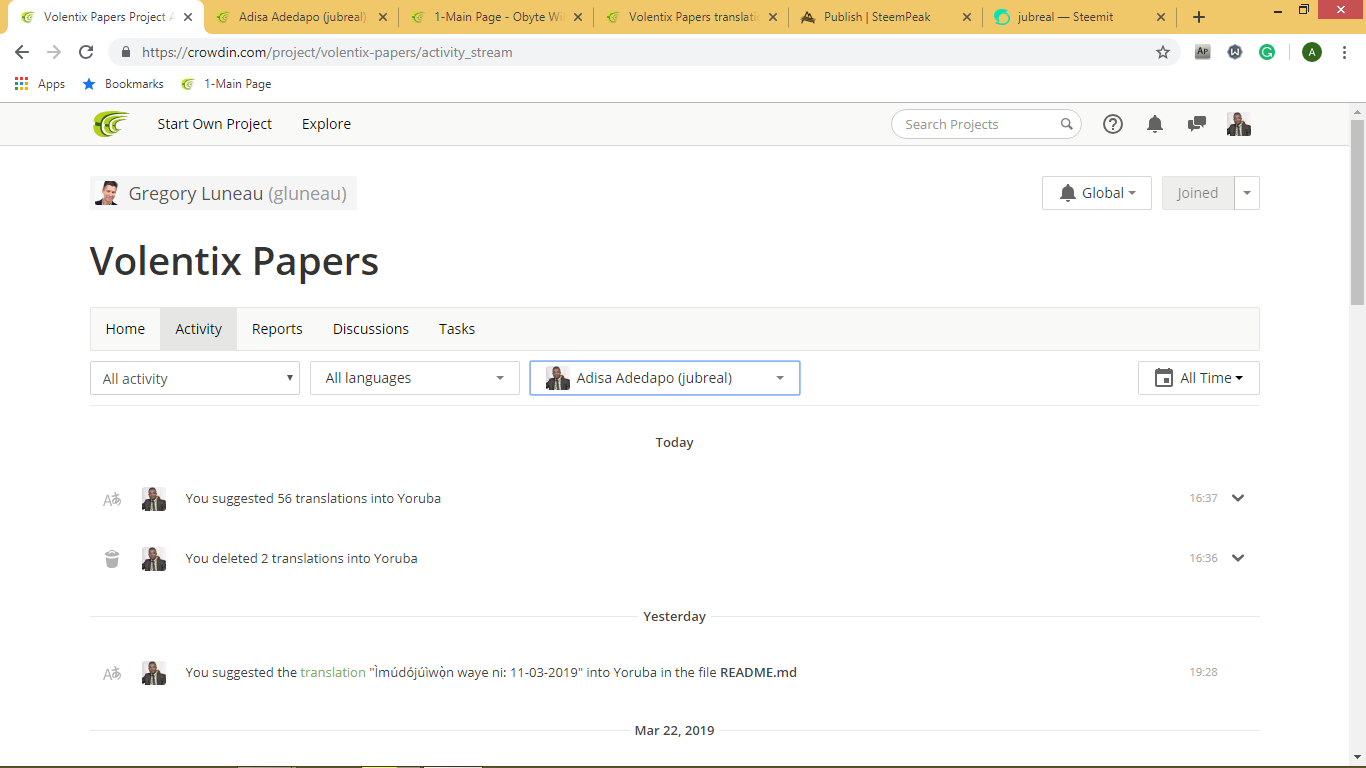
Task: Open the Reports tab
Action: click(x=277, y=329)
